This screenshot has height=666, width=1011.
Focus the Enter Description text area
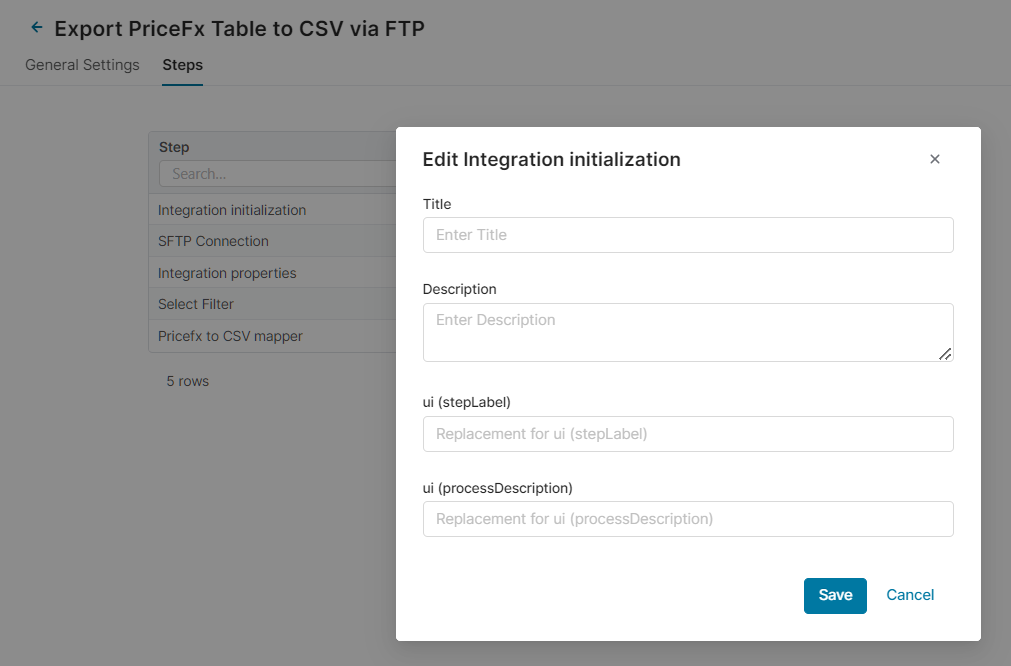(686, 331)
